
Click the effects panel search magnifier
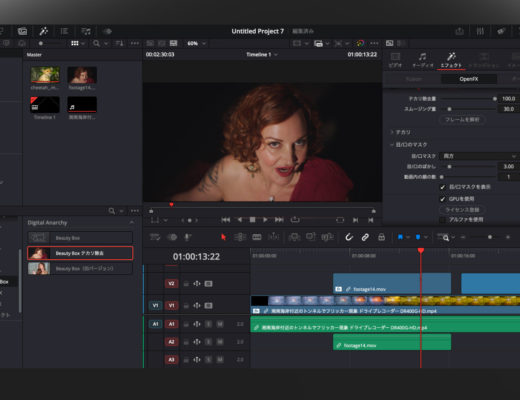112,211
